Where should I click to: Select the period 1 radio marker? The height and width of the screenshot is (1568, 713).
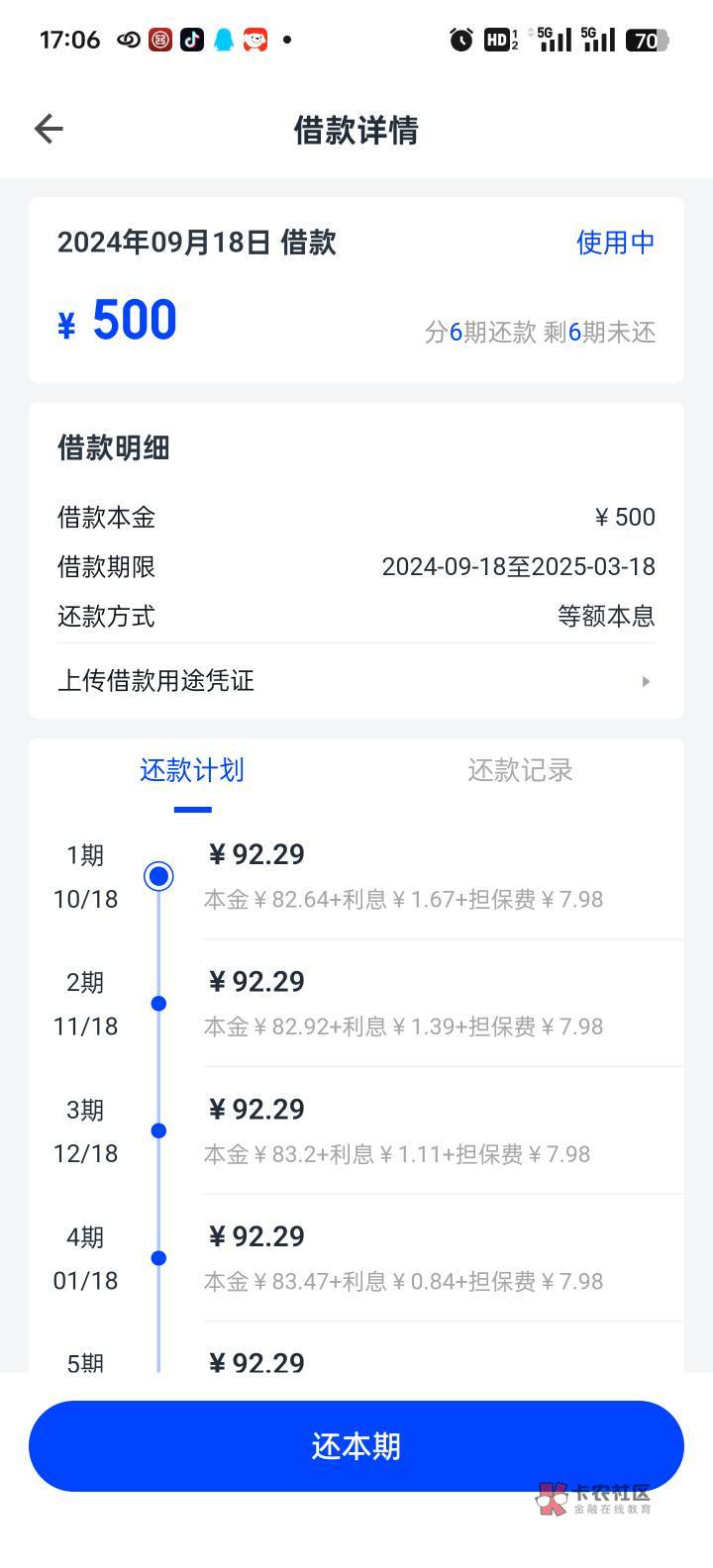click(x=158, y=876)
